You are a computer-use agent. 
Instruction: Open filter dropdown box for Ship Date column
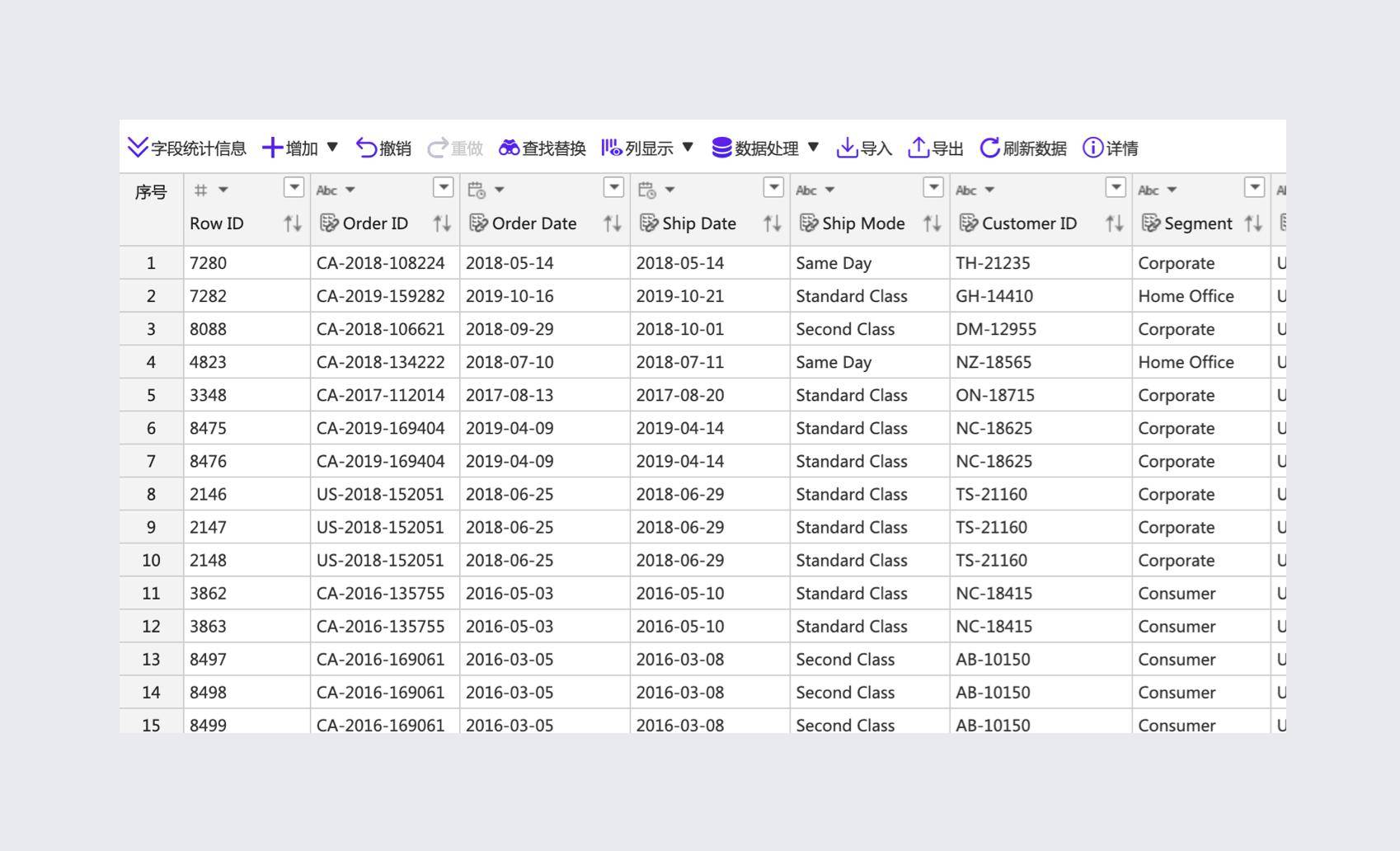click(773, 187)
